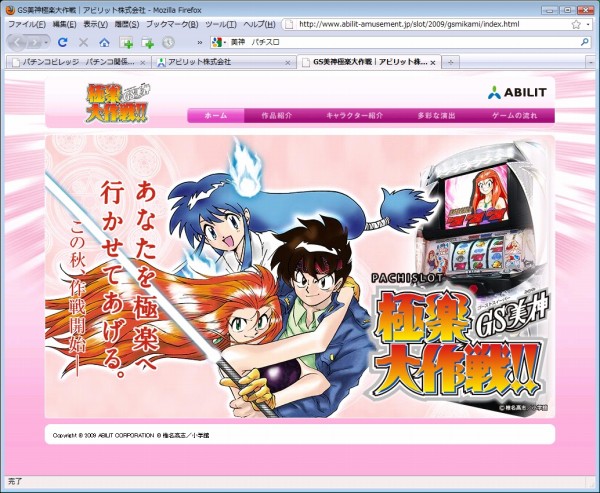Open the ゲームの流れ page link
The height and width of the screenshot is (493, 600).
click(x=514, y=116)
